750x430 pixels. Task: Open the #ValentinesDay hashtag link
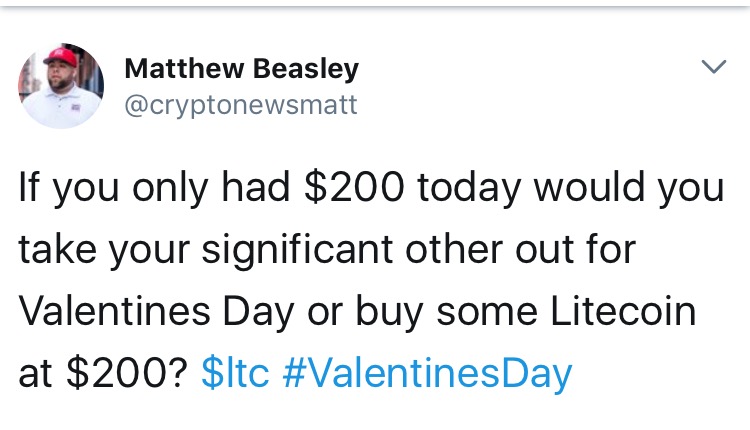tap(427, 375)
